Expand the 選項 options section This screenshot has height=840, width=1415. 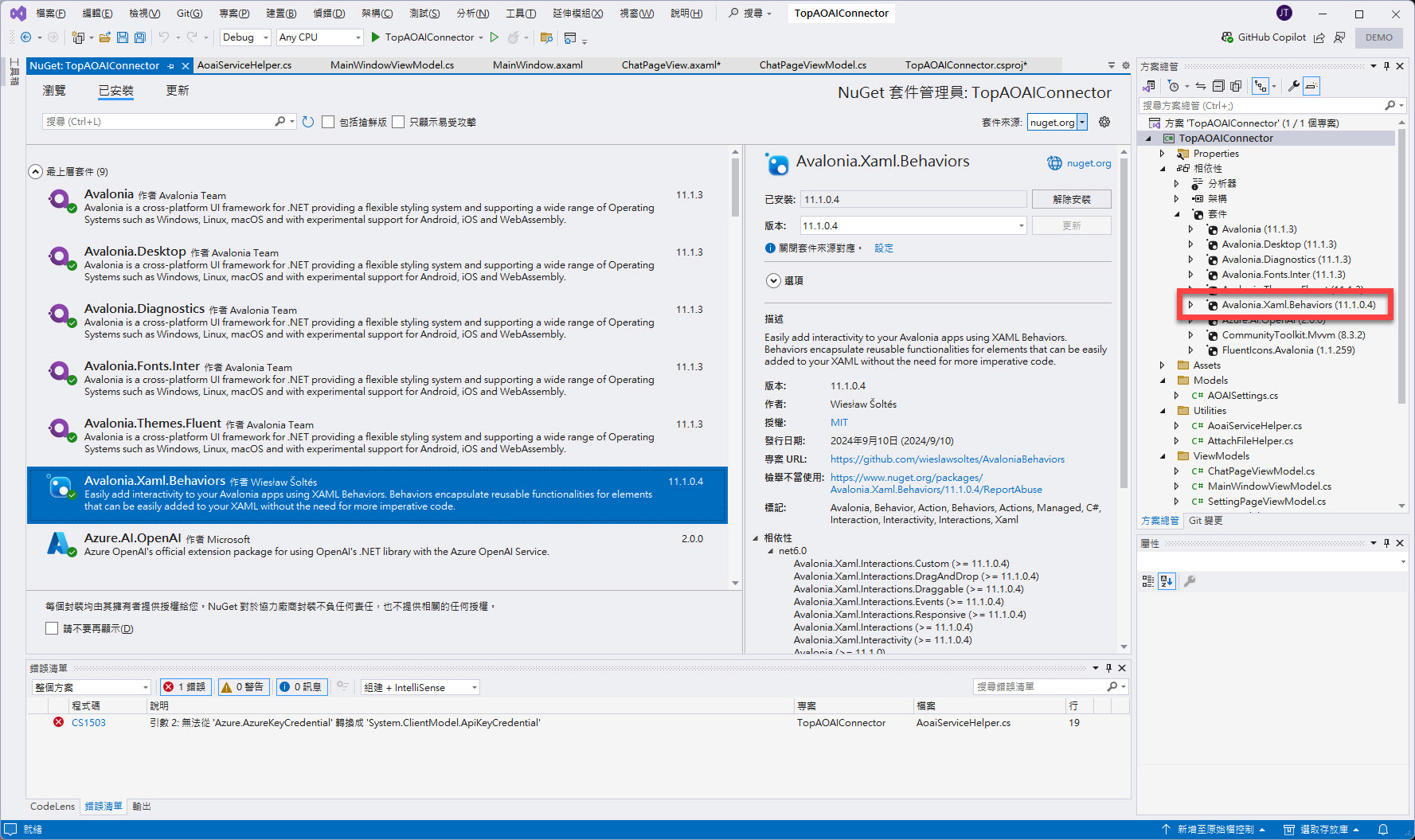point(773,280)
